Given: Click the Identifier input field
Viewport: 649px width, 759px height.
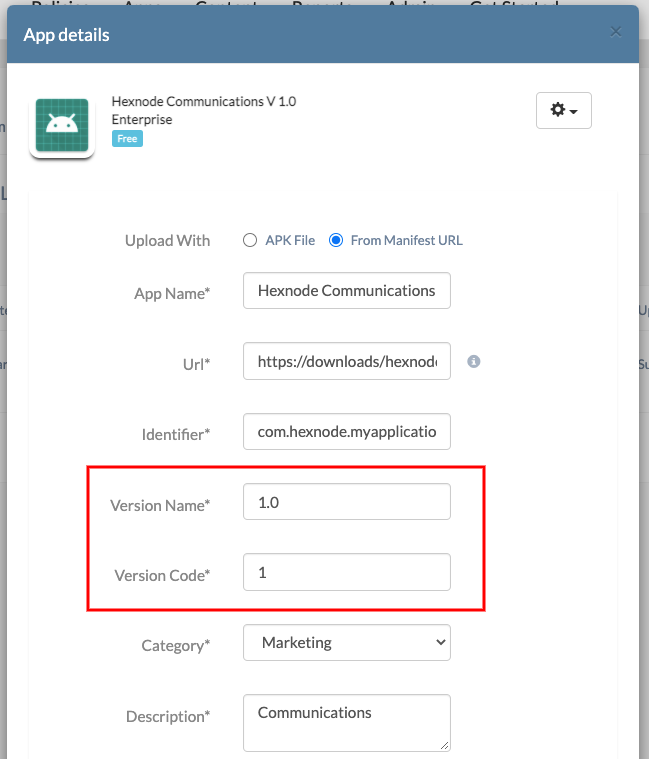Looking at the screenshot, I should pyautogui.click(x=347, y=431).
